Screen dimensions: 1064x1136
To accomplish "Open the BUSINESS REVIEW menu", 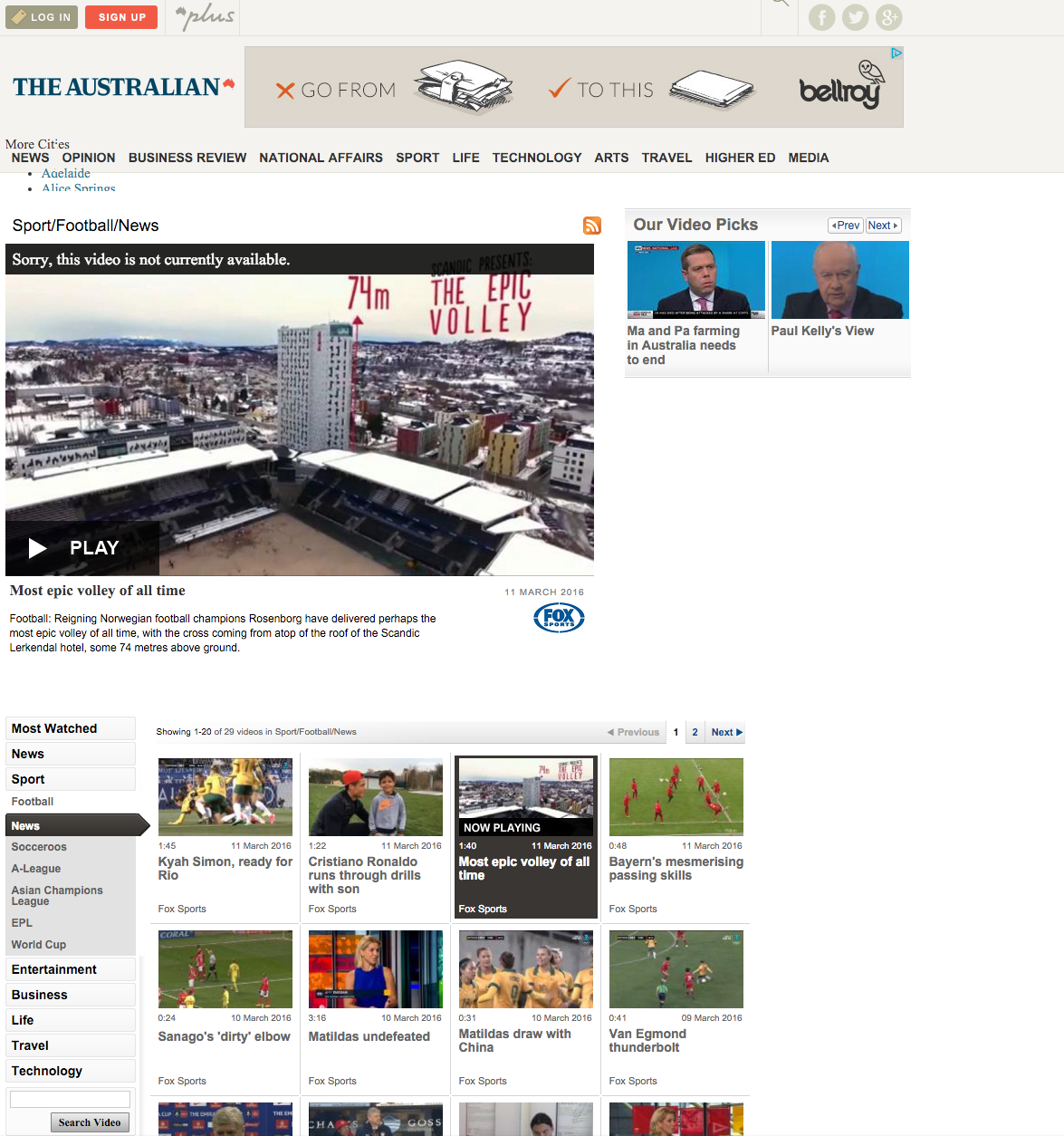I will [x=187, y=158].
